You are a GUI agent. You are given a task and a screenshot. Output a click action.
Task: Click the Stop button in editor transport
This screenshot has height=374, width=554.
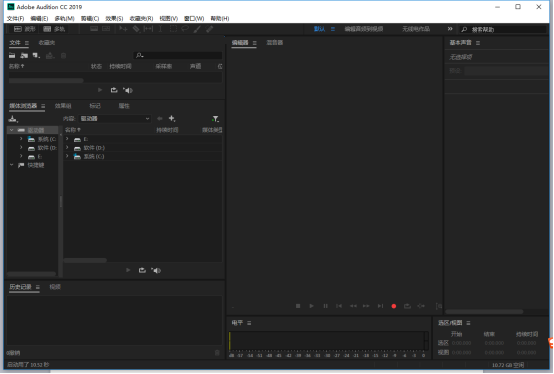pos(298,306)
